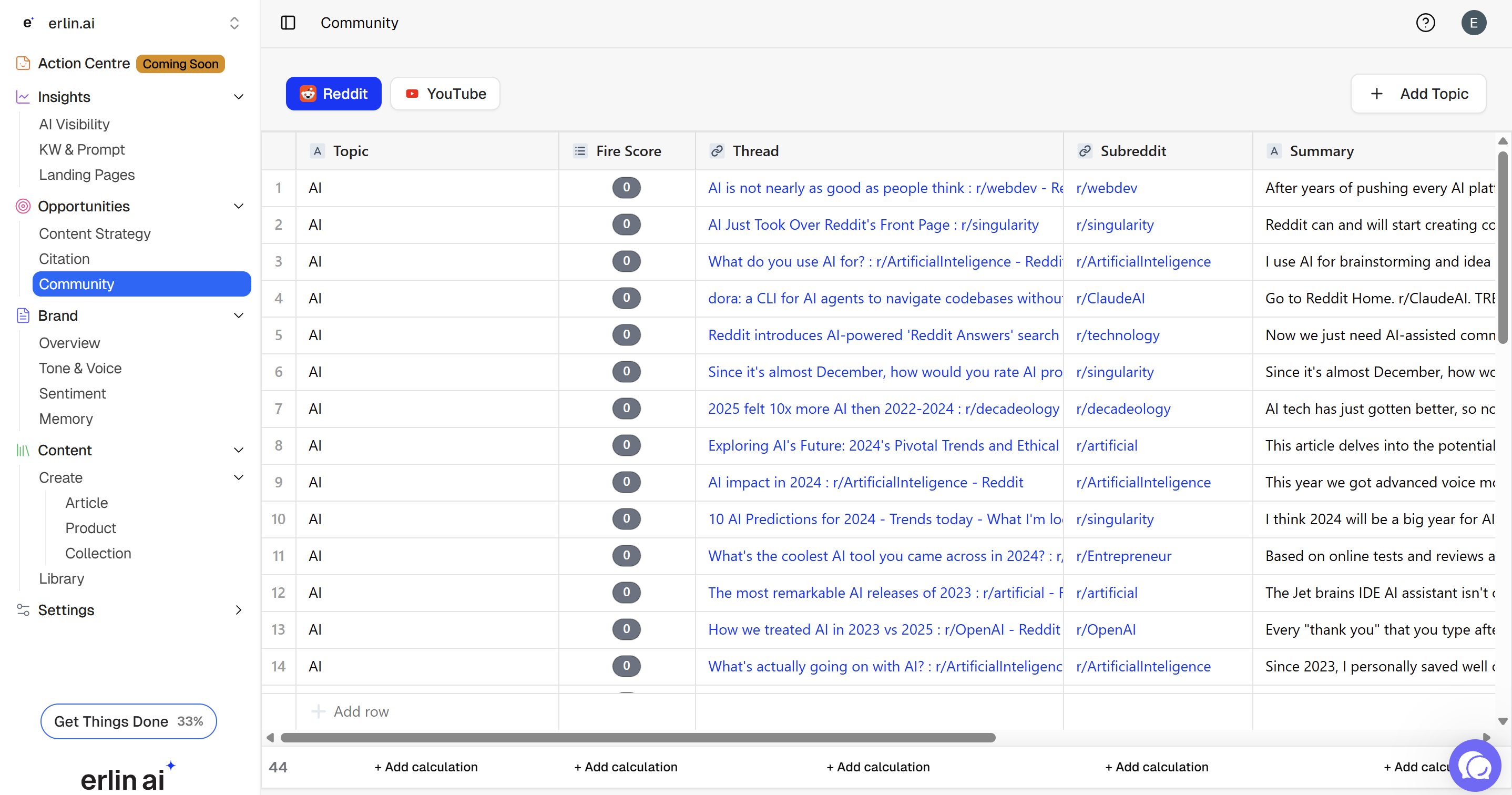Collapse the Insights section
This screenshot has height=795, width=1512.
(238, 97)
